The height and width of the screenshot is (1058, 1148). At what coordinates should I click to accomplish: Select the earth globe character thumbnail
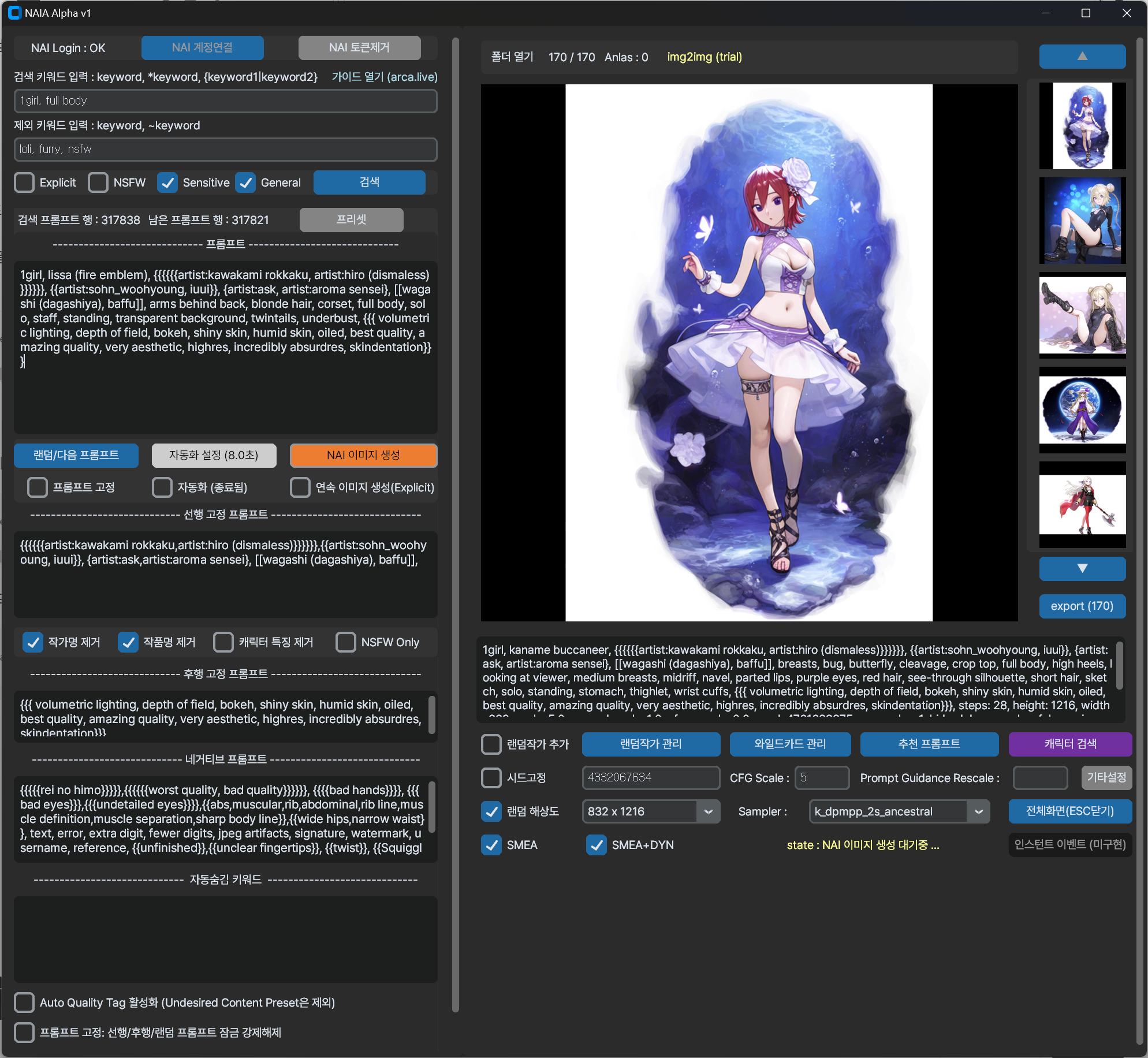(1082, 409)
